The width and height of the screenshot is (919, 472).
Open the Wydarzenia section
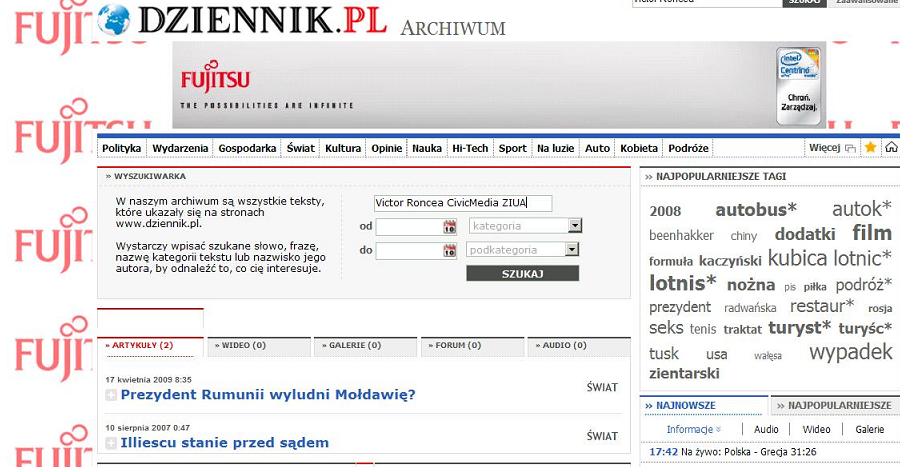180,148
